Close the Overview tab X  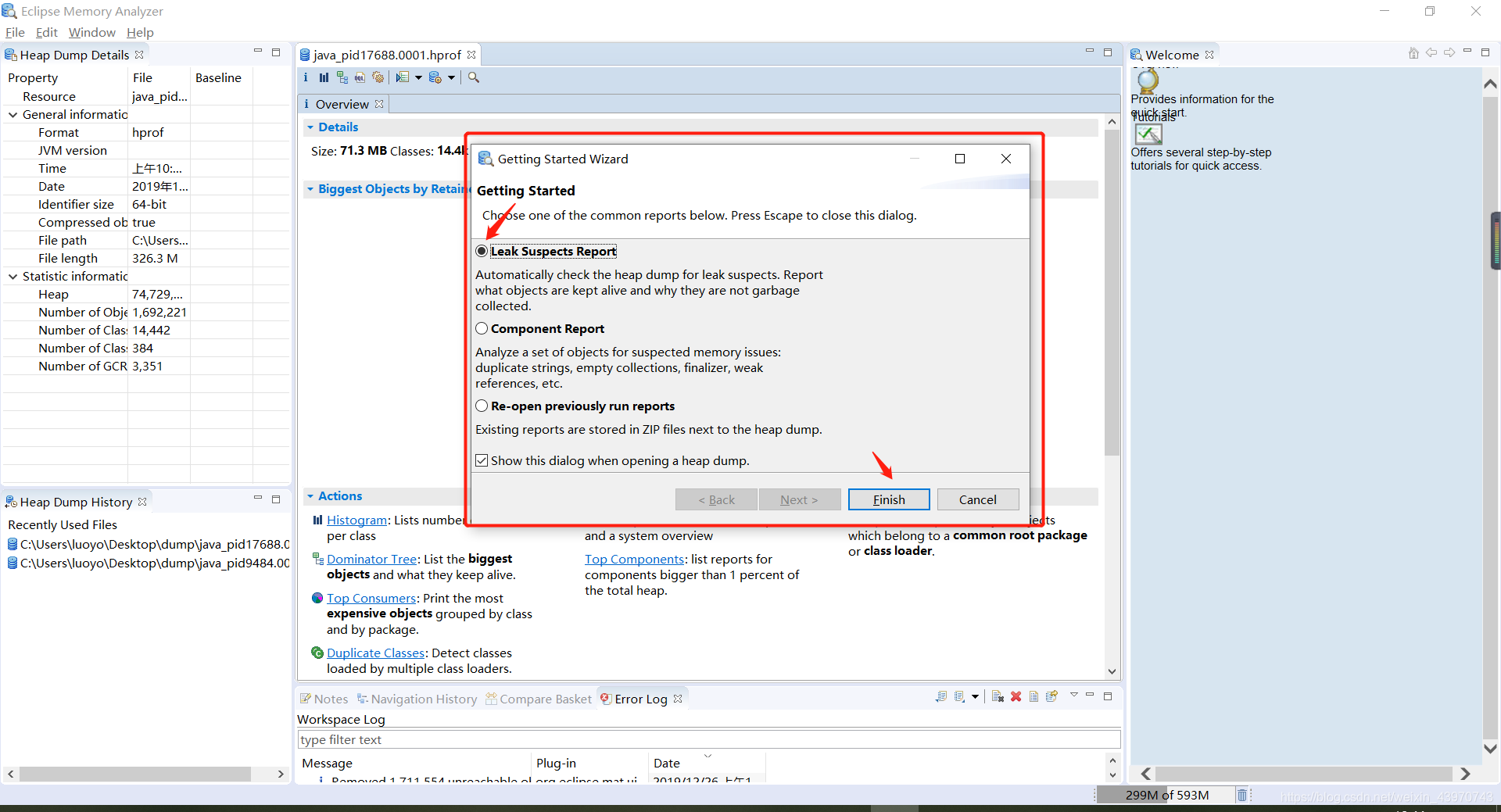(379, 104)
